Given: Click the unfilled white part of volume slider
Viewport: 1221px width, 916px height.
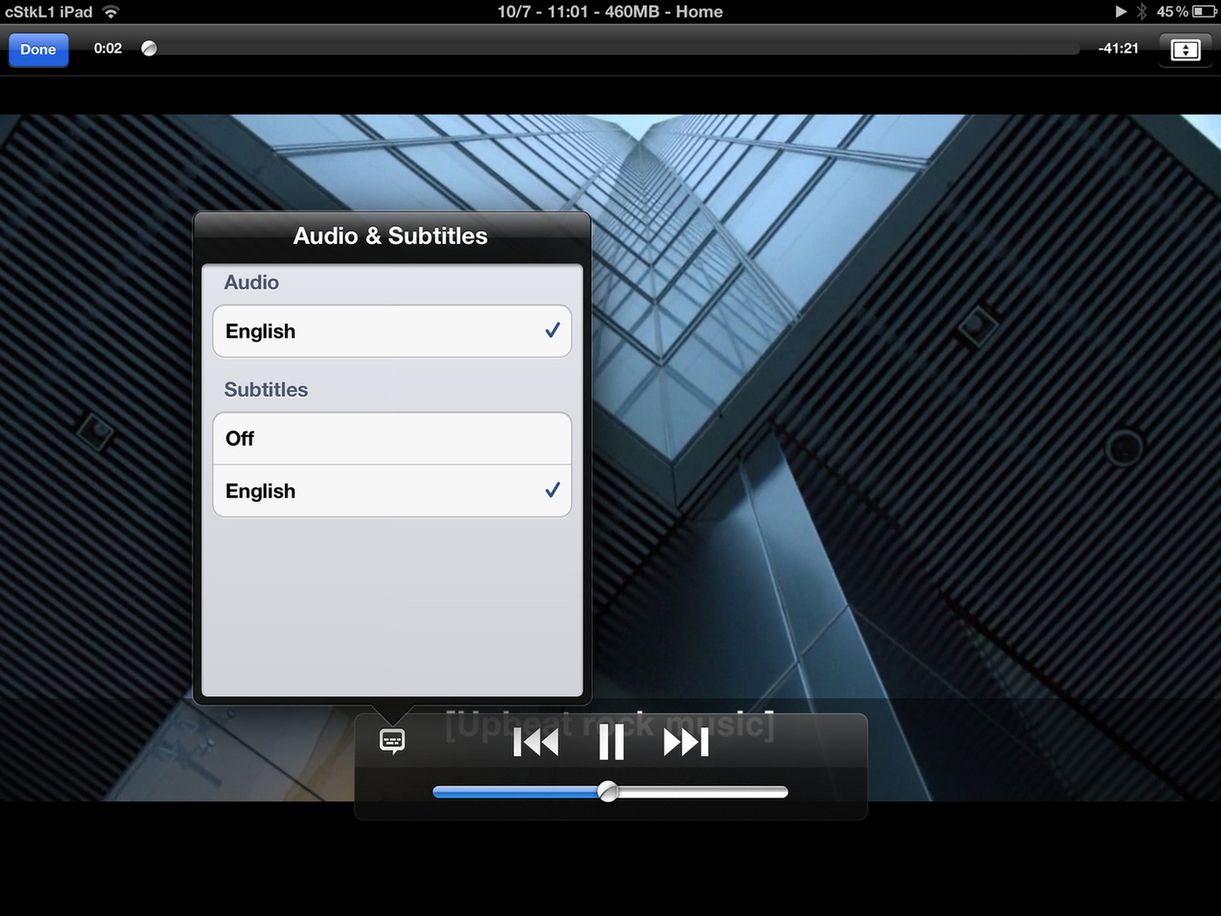Looking at the screenshot, I should point(700,792).
